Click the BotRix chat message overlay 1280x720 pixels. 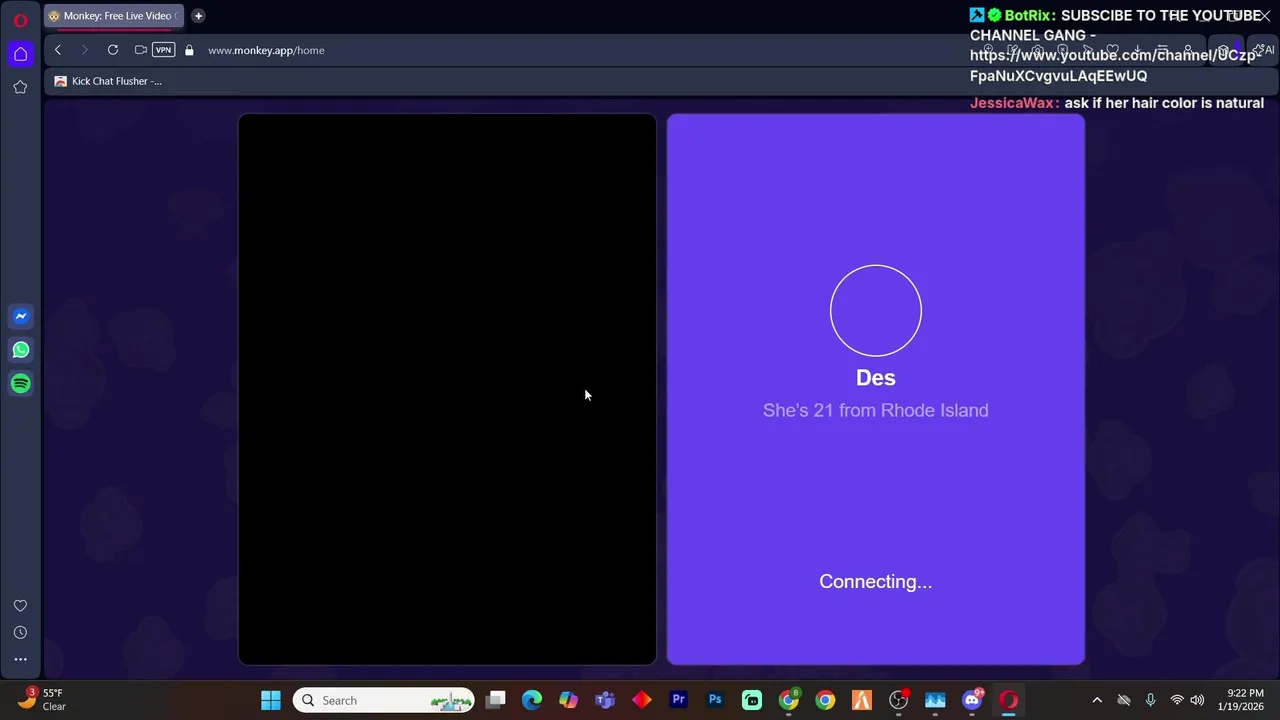tap(1116, 45)
